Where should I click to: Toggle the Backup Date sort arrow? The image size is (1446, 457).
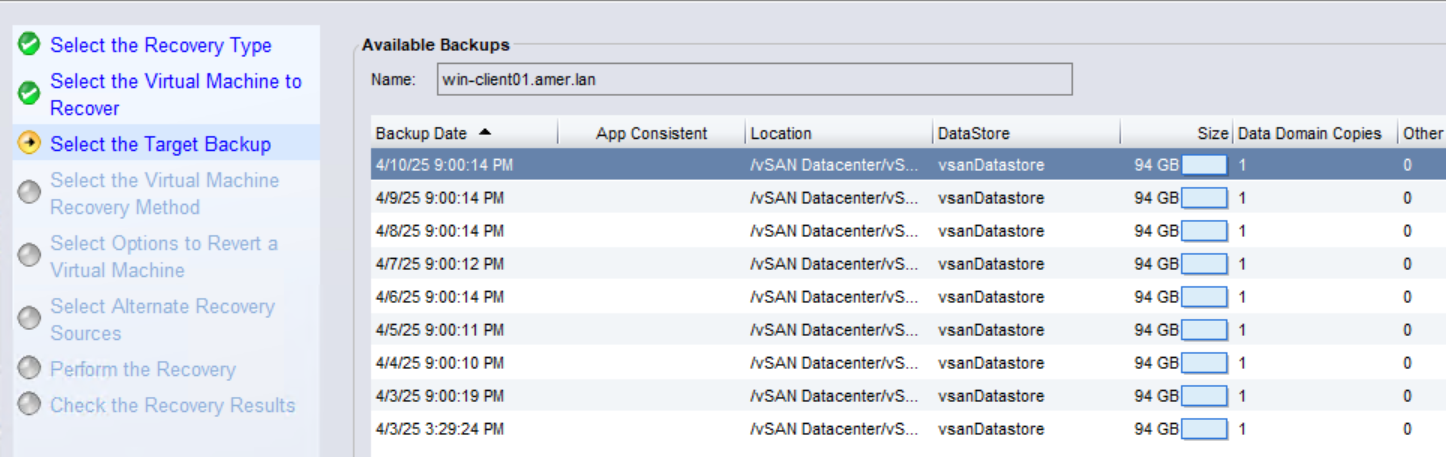point(485,132)
